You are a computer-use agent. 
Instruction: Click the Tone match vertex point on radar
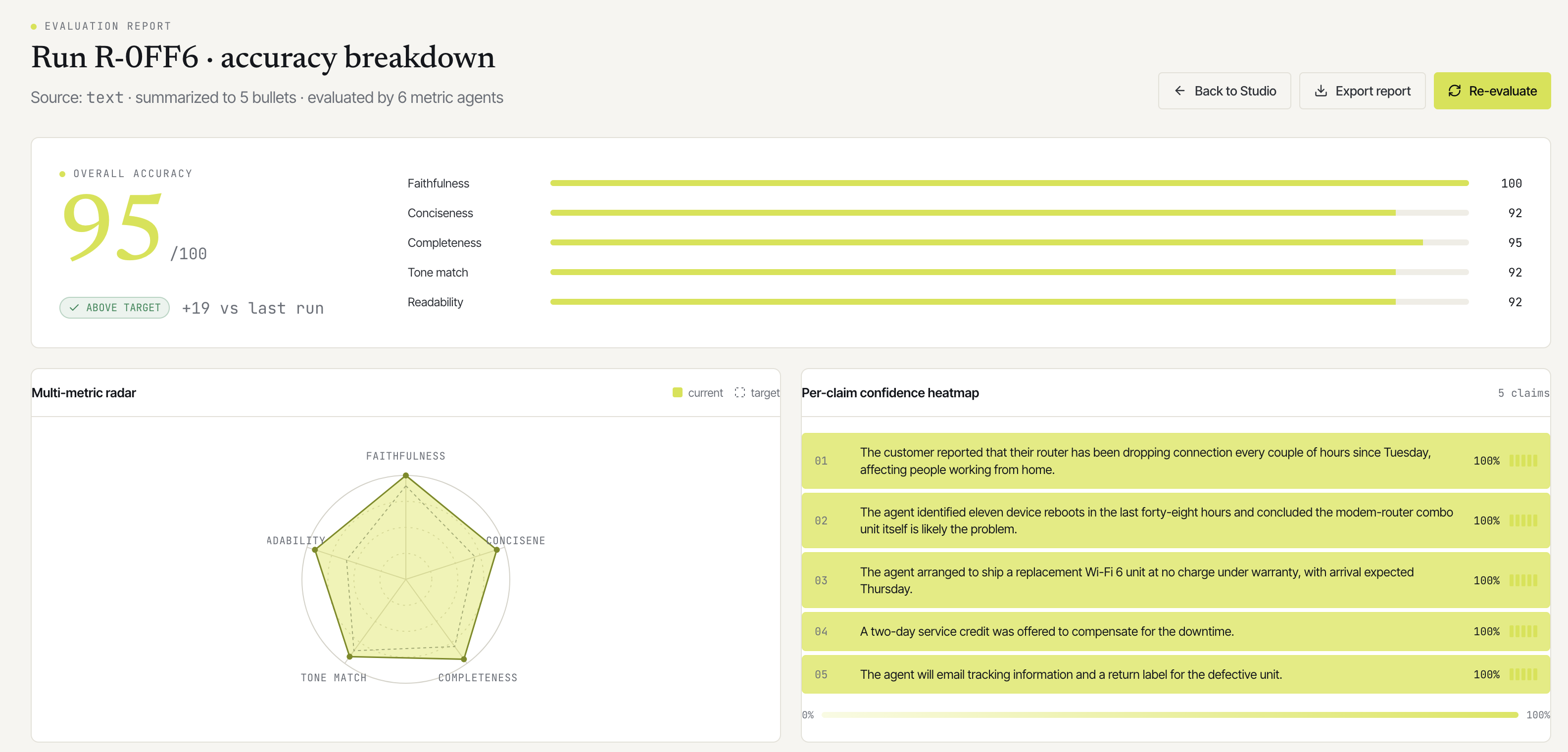point(349,657)
